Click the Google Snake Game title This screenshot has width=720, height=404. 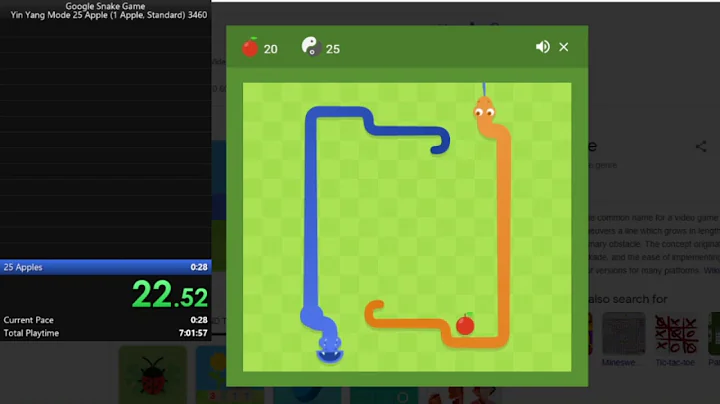point(105,6)
